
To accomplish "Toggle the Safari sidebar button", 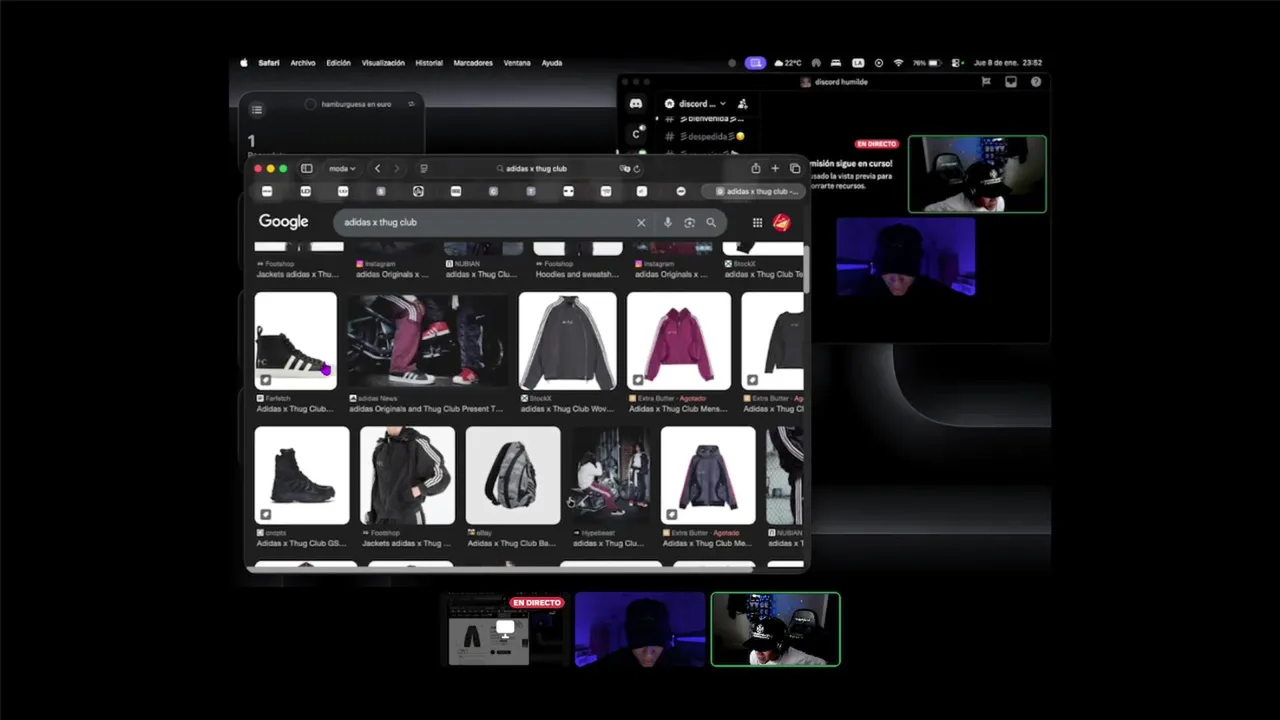I will pos(307,169).
